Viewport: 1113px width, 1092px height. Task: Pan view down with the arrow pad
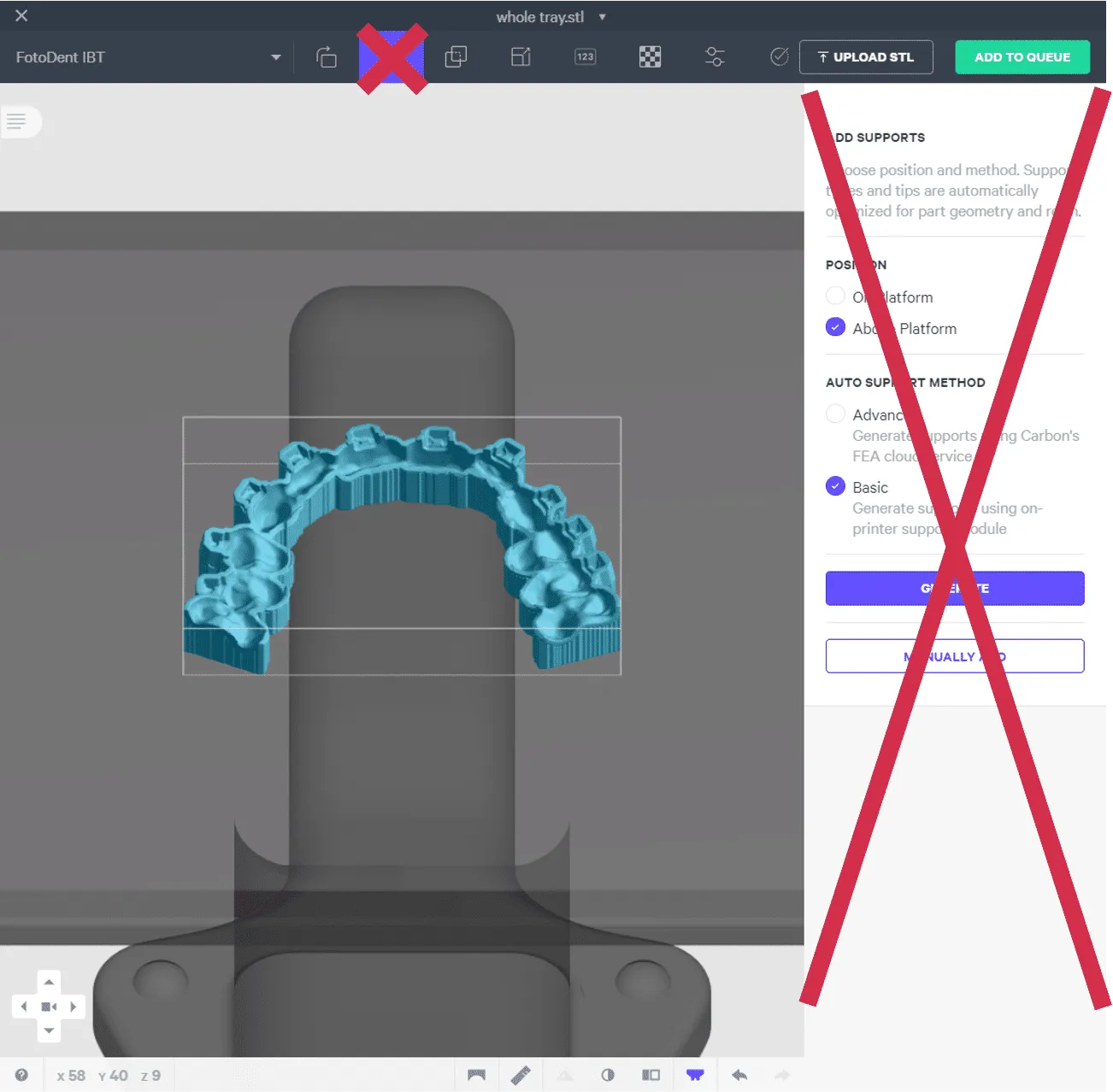49,1030
